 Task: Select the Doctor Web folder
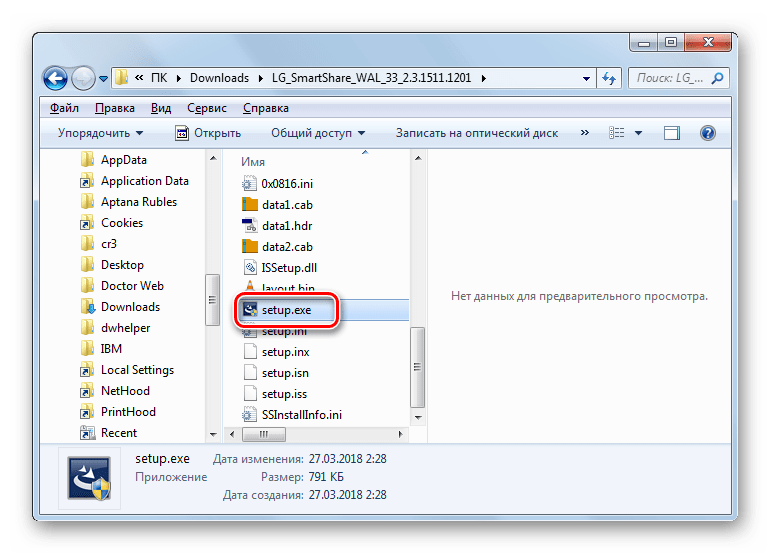132,286
